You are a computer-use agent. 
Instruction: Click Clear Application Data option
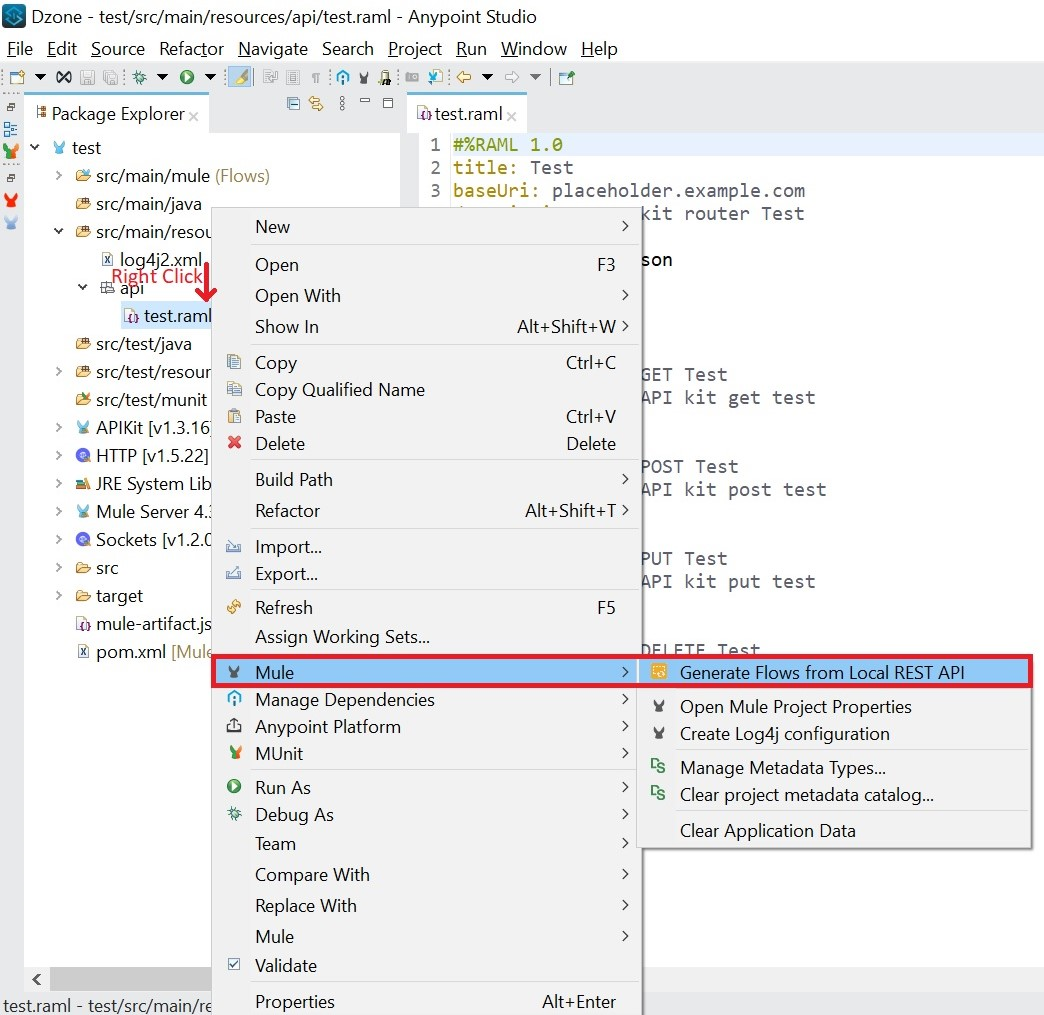(767, 830)
